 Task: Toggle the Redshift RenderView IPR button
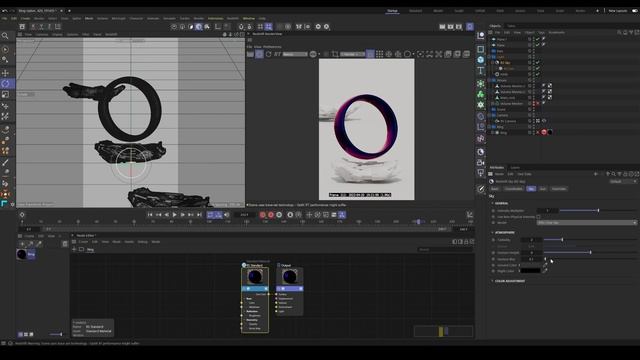[x=259, y=54]
